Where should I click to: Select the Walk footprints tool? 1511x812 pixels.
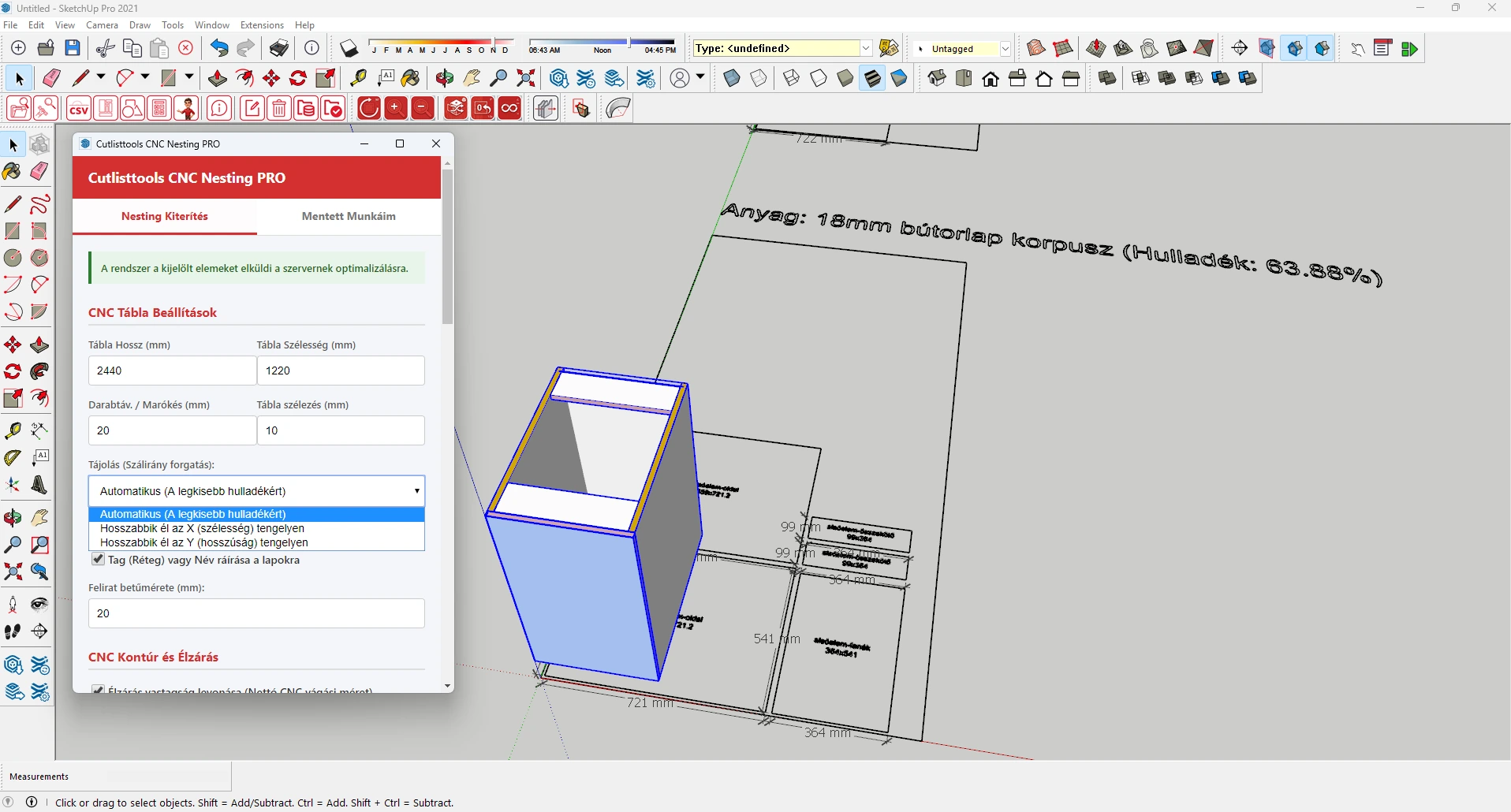(x=13, y=631)
